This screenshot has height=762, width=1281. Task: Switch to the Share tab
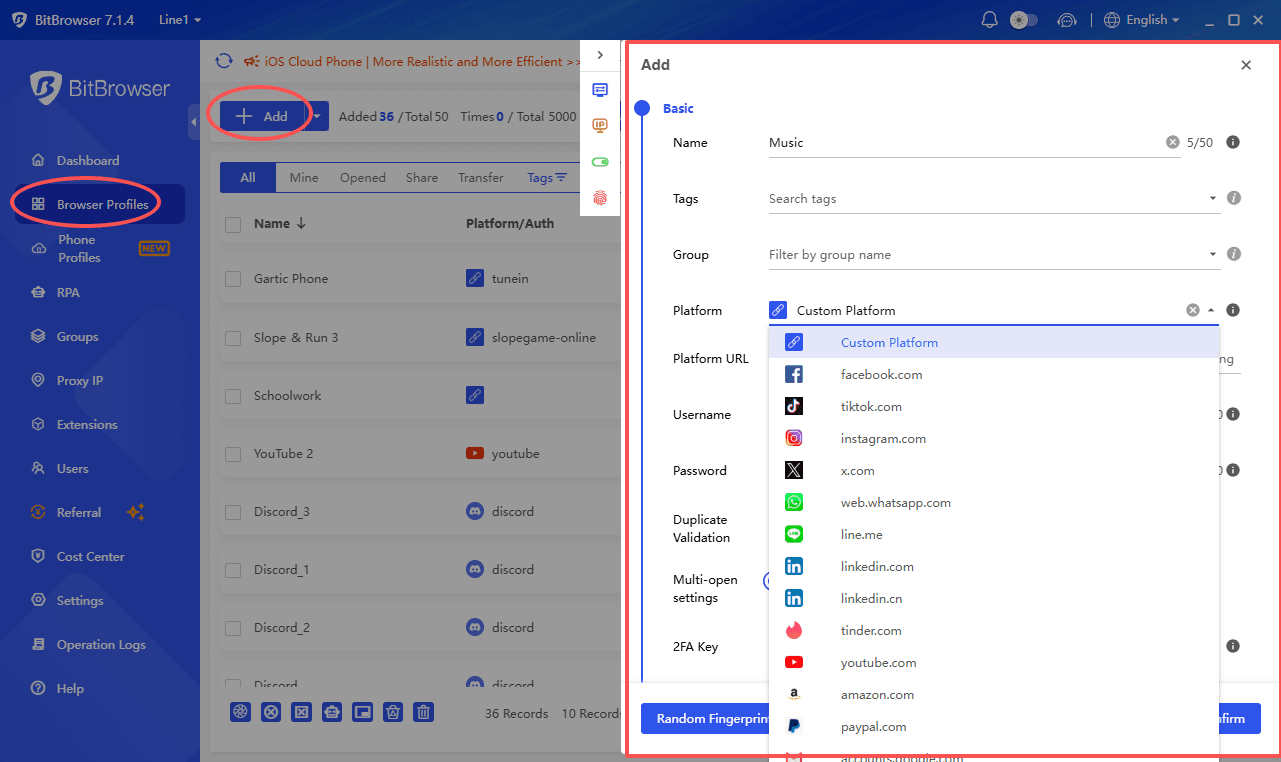[x=422, y=178]
